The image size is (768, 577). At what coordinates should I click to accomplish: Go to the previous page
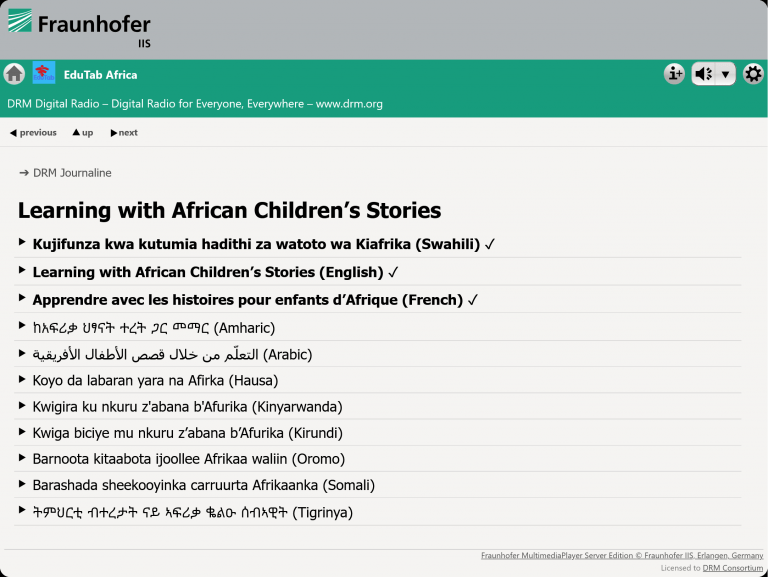pos(33,133)
